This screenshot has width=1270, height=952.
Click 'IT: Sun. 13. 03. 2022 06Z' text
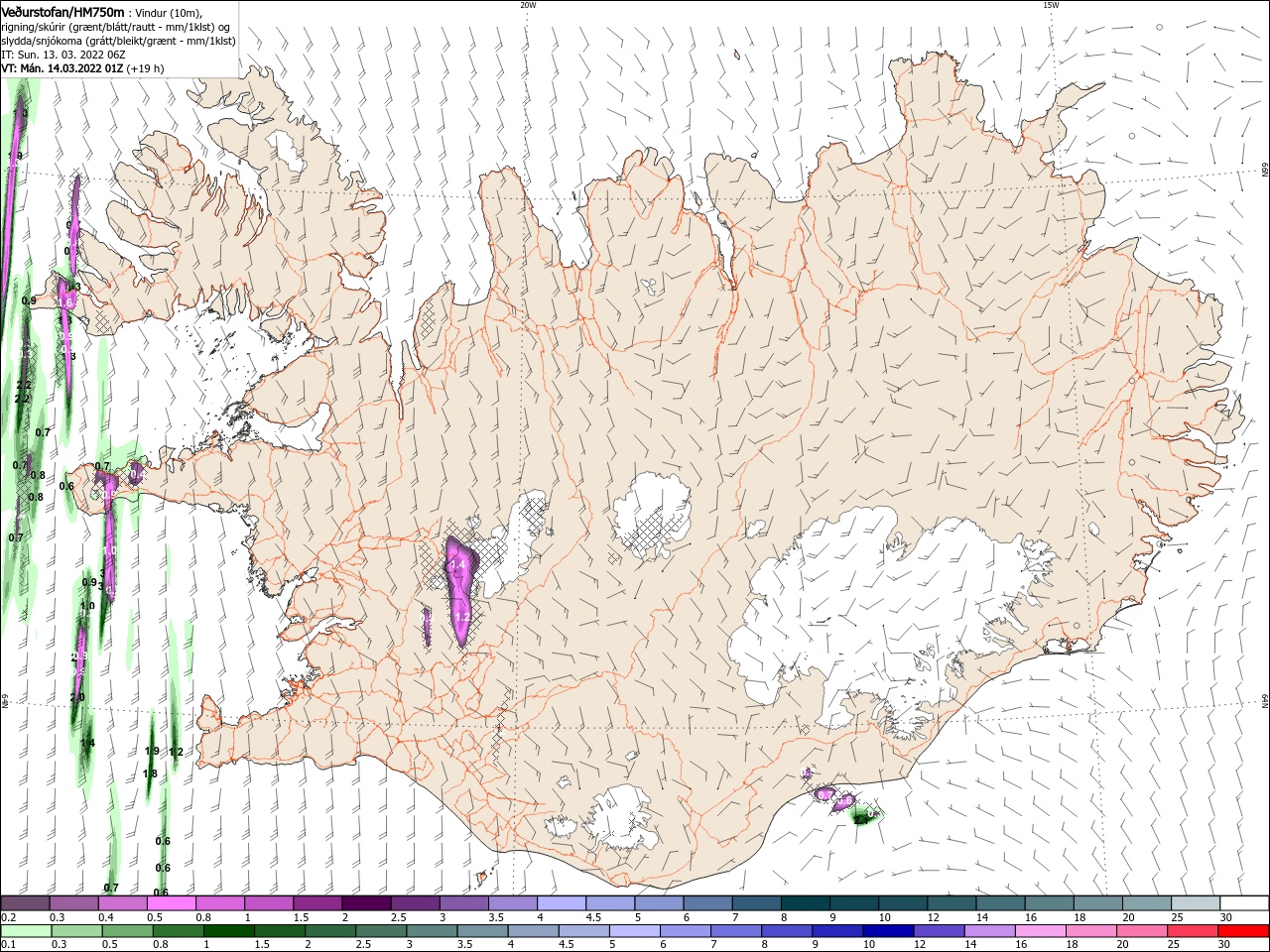click(62, 55)
